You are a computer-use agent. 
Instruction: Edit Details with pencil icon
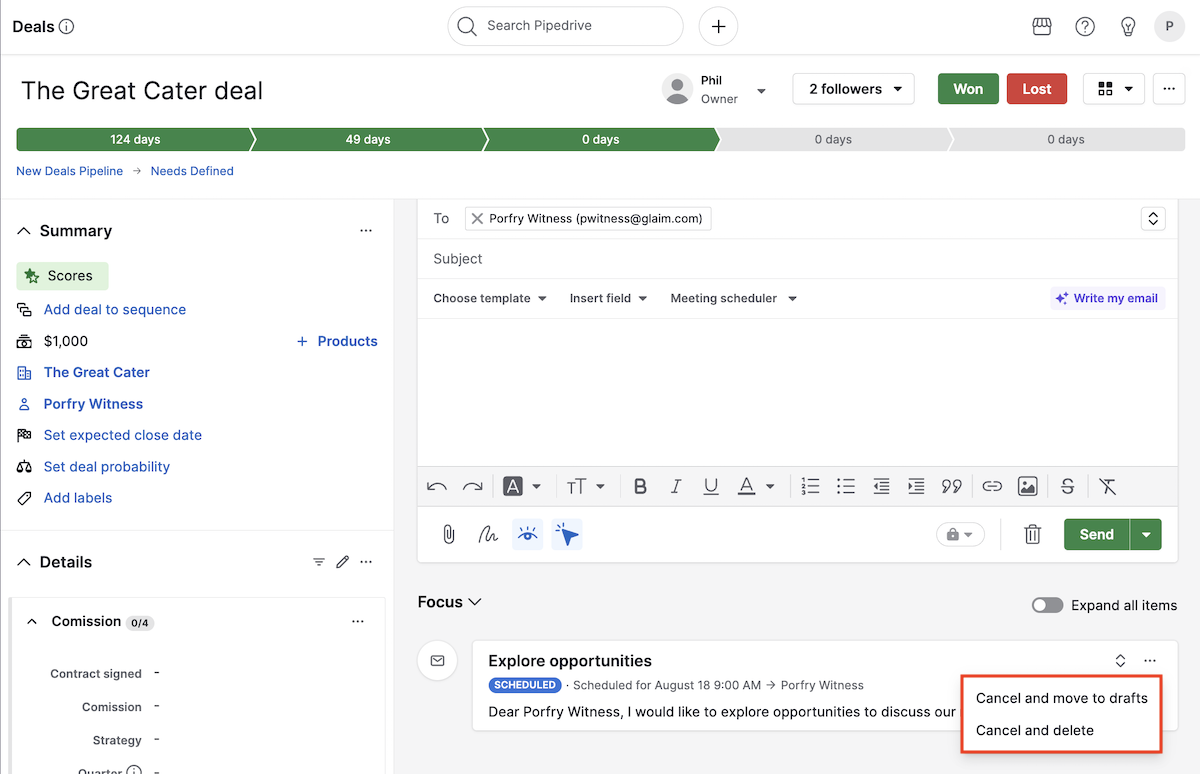(x=343, y=562)
